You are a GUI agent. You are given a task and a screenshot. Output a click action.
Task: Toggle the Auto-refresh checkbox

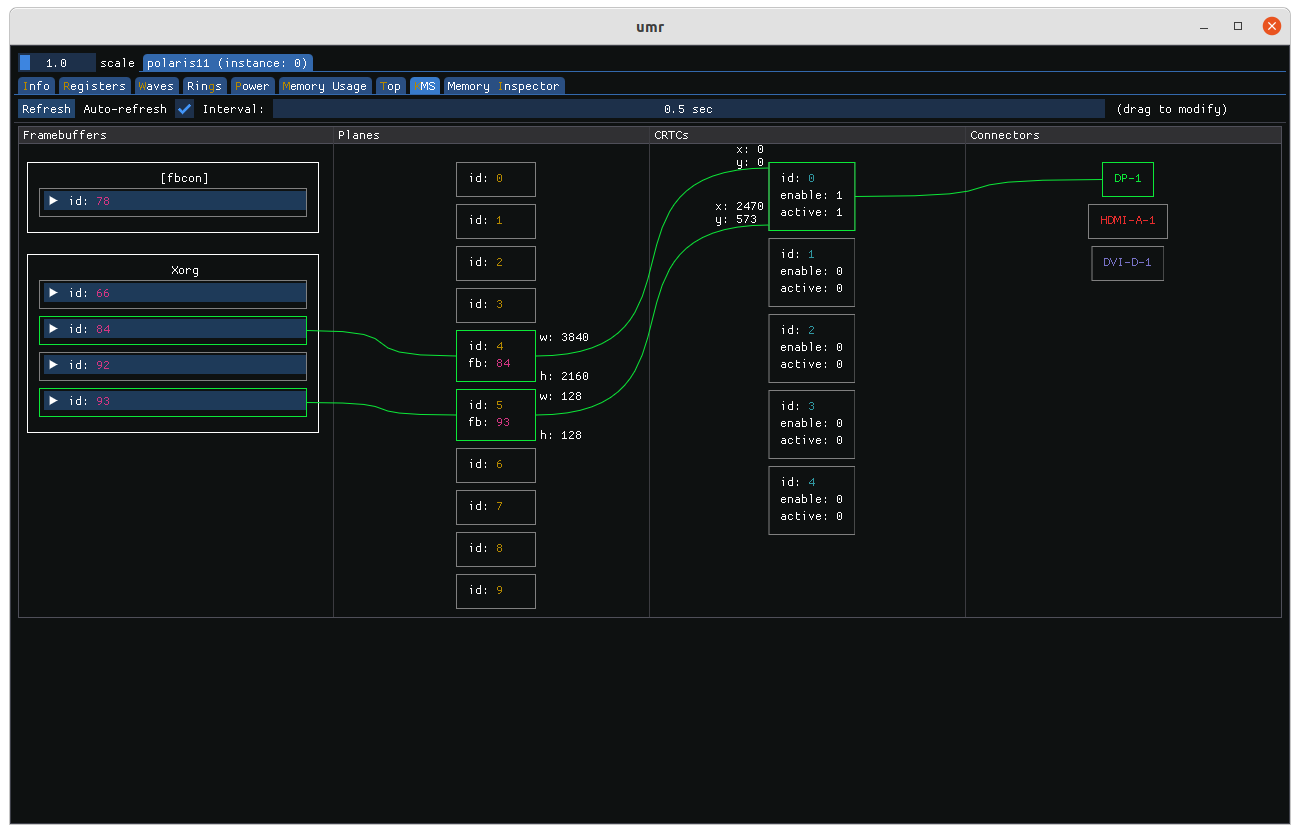pyautogui.click(x=185, y=109)
